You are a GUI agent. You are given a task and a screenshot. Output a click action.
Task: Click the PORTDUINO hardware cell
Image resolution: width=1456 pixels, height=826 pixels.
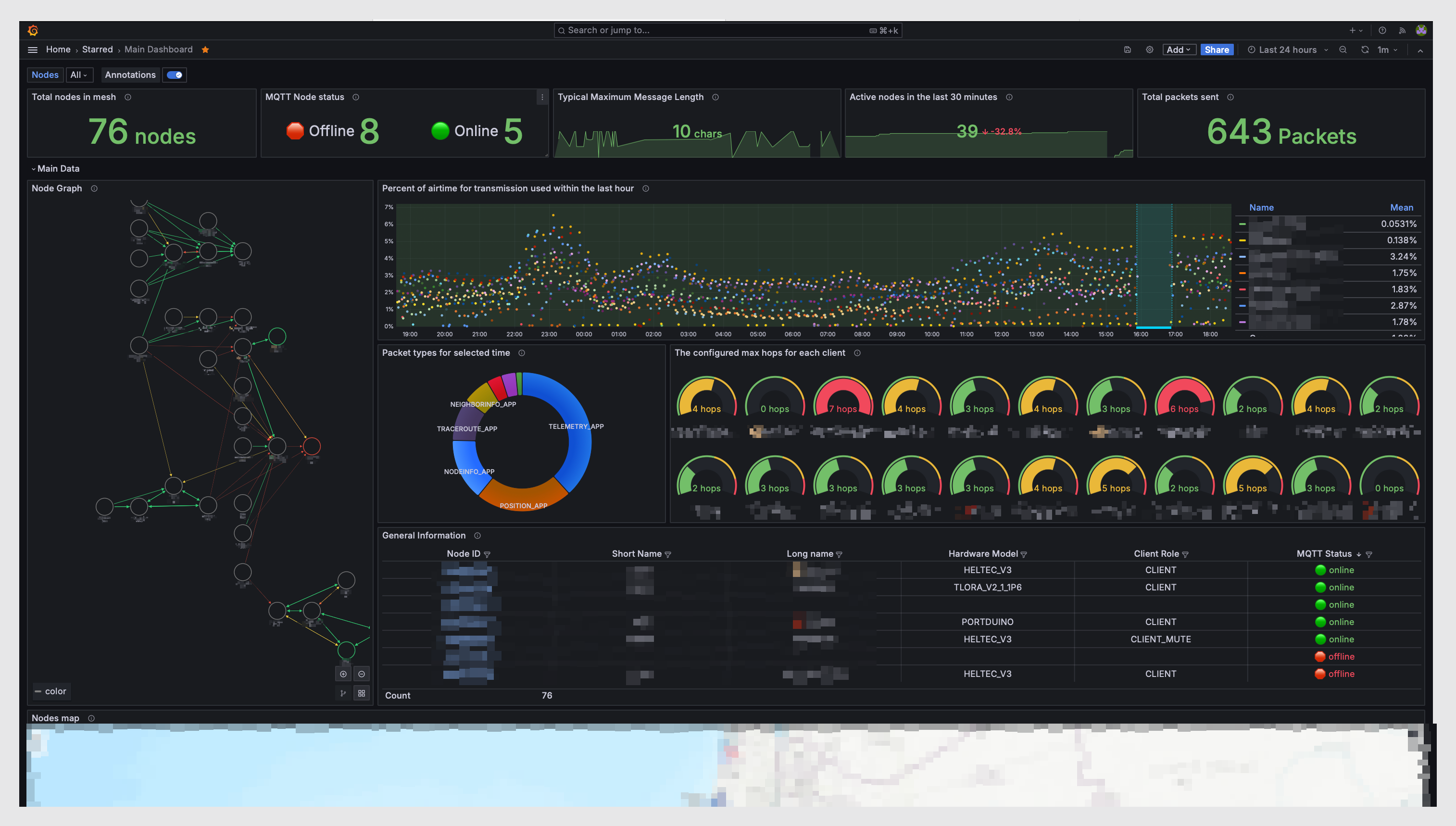987,622
